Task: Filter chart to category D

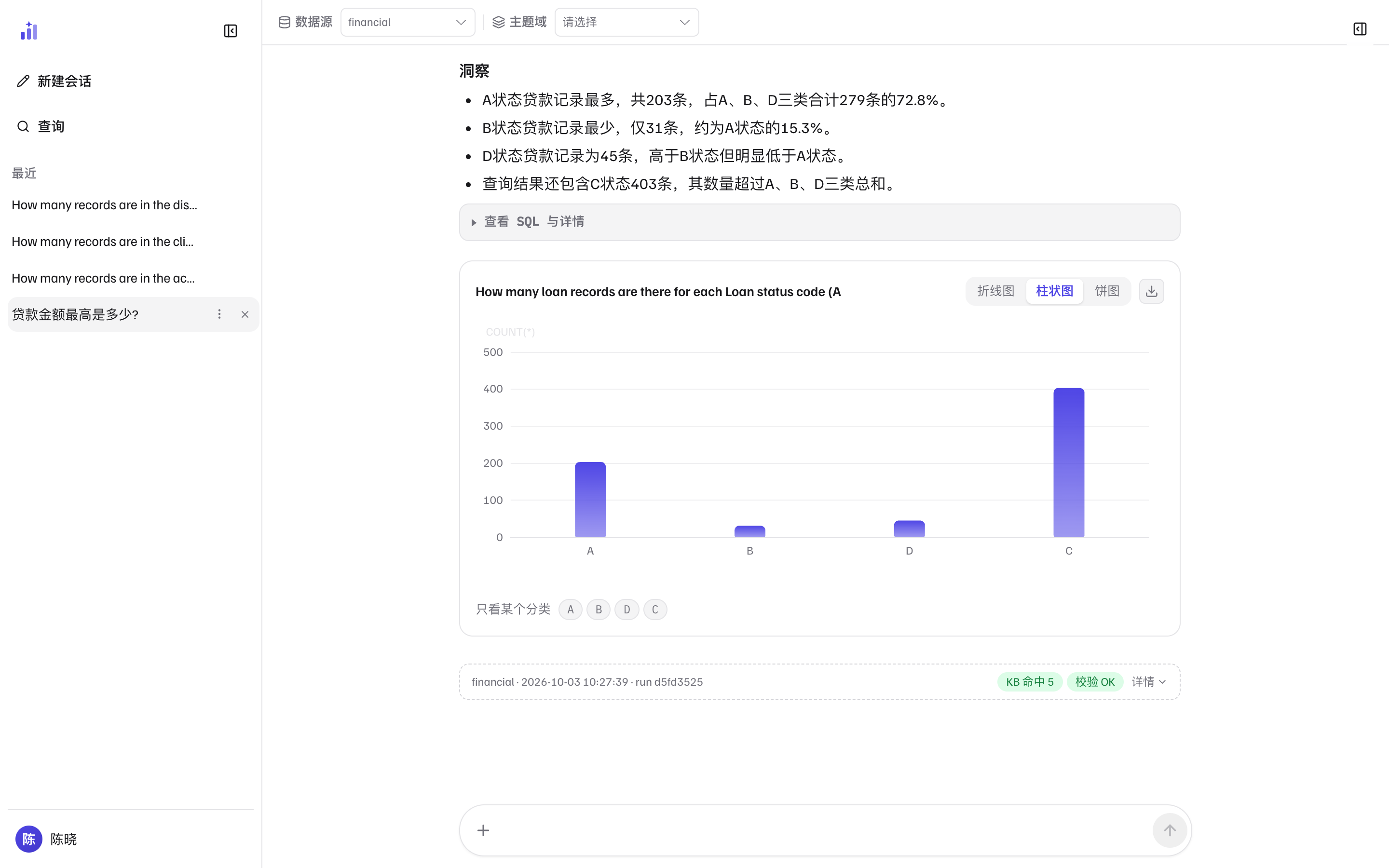Action: [x=627, y=610]
